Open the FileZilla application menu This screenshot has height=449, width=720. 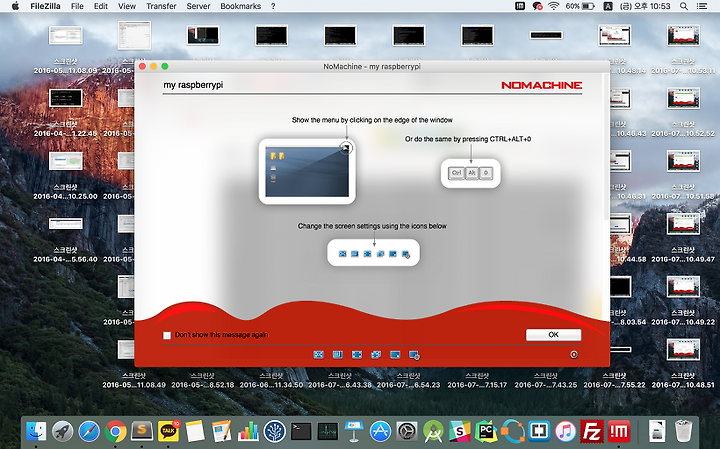click(x=45, y=6)
